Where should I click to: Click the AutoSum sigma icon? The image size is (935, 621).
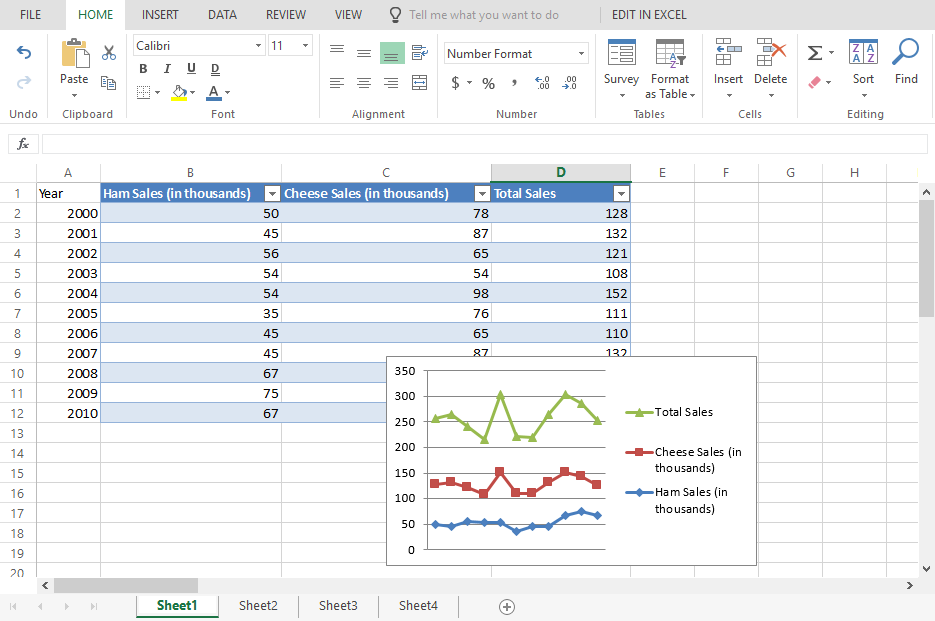[x=815, y=53]
